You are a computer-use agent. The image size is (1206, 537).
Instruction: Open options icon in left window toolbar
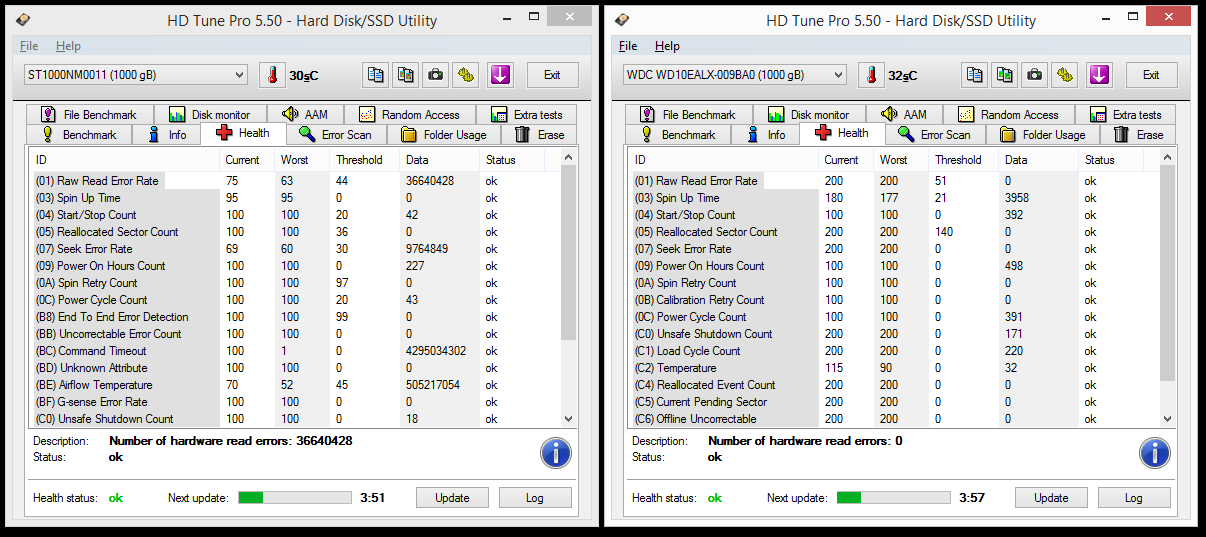pos(466,75)
